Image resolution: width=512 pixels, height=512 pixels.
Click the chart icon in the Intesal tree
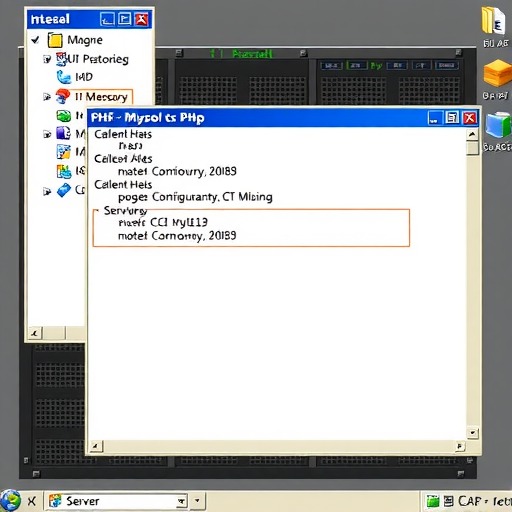tap(64, 171)
